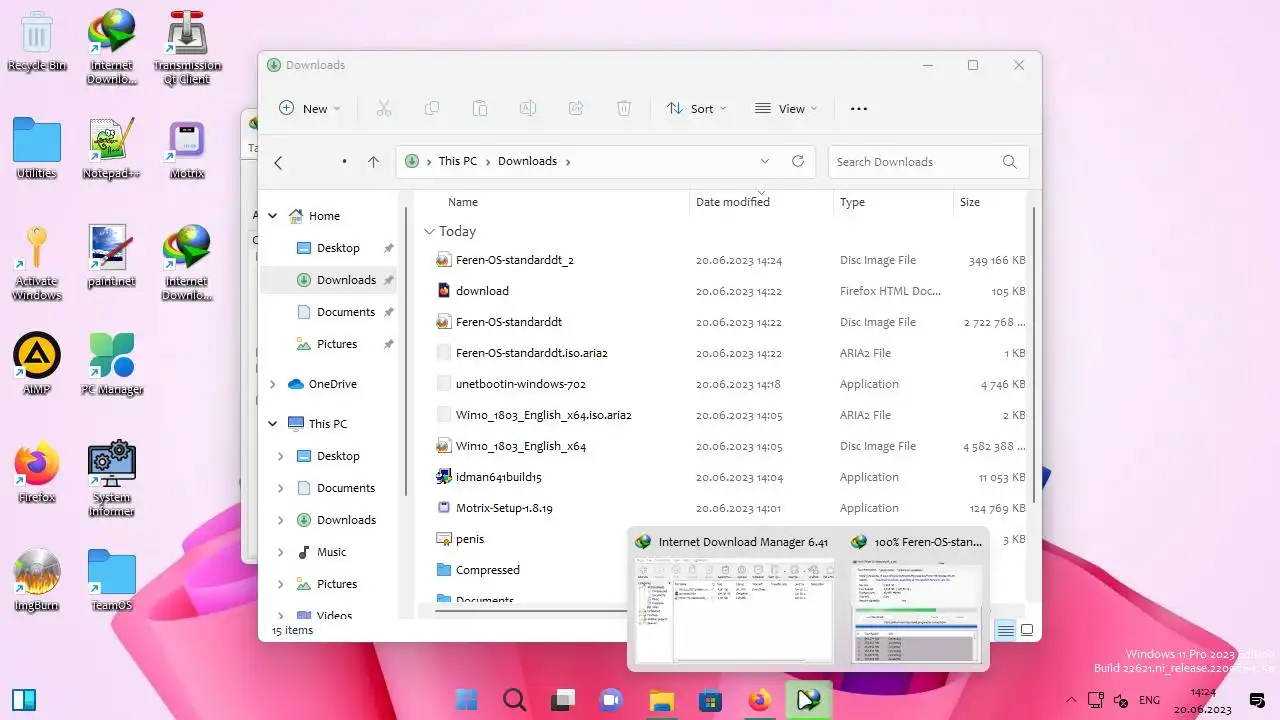Switch to large thumbnails view toggle
The width and height of the screenshot is (1280, 720).
click(1027, 630)
